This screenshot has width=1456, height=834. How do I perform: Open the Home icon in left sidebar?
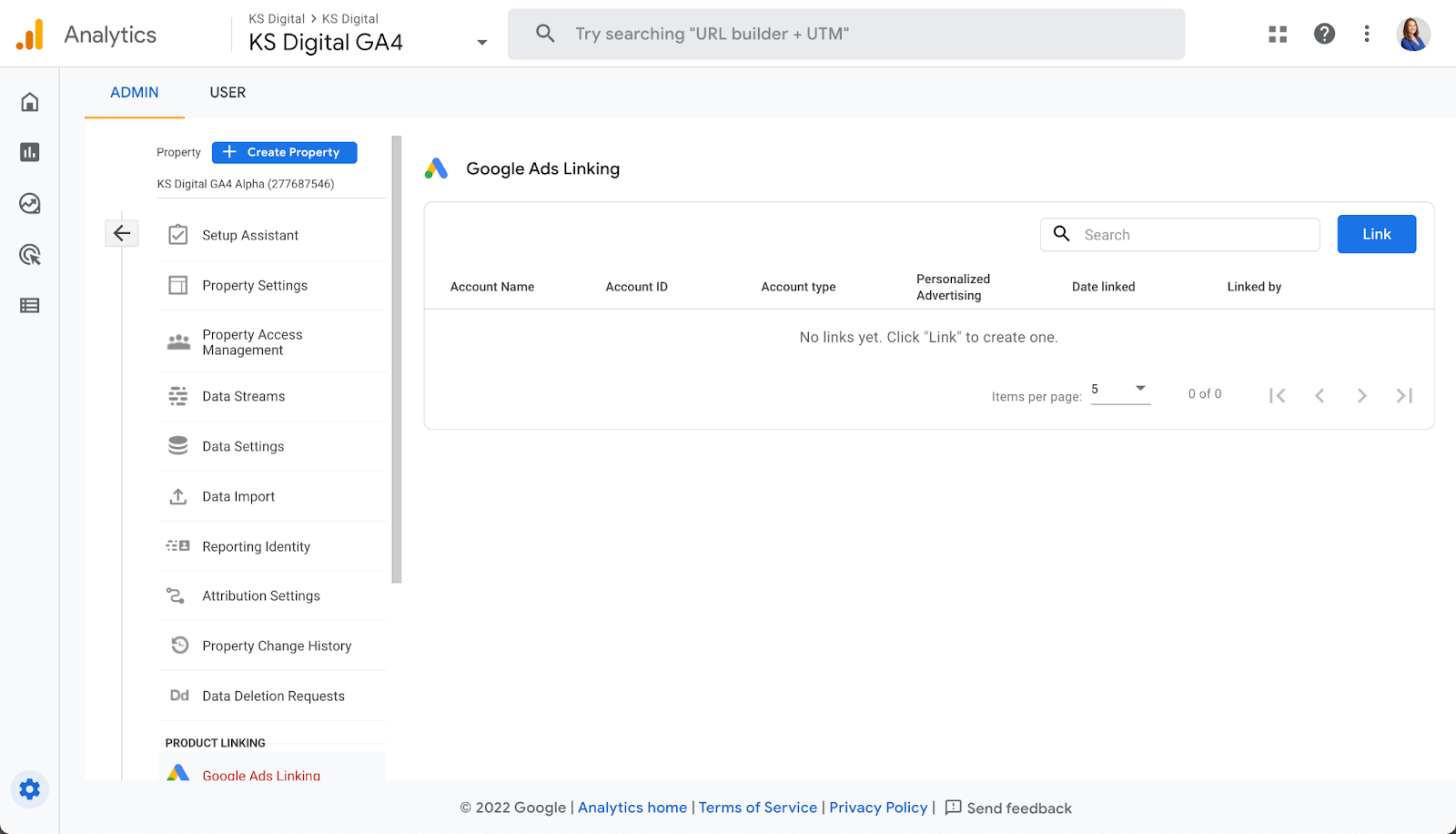30,102
